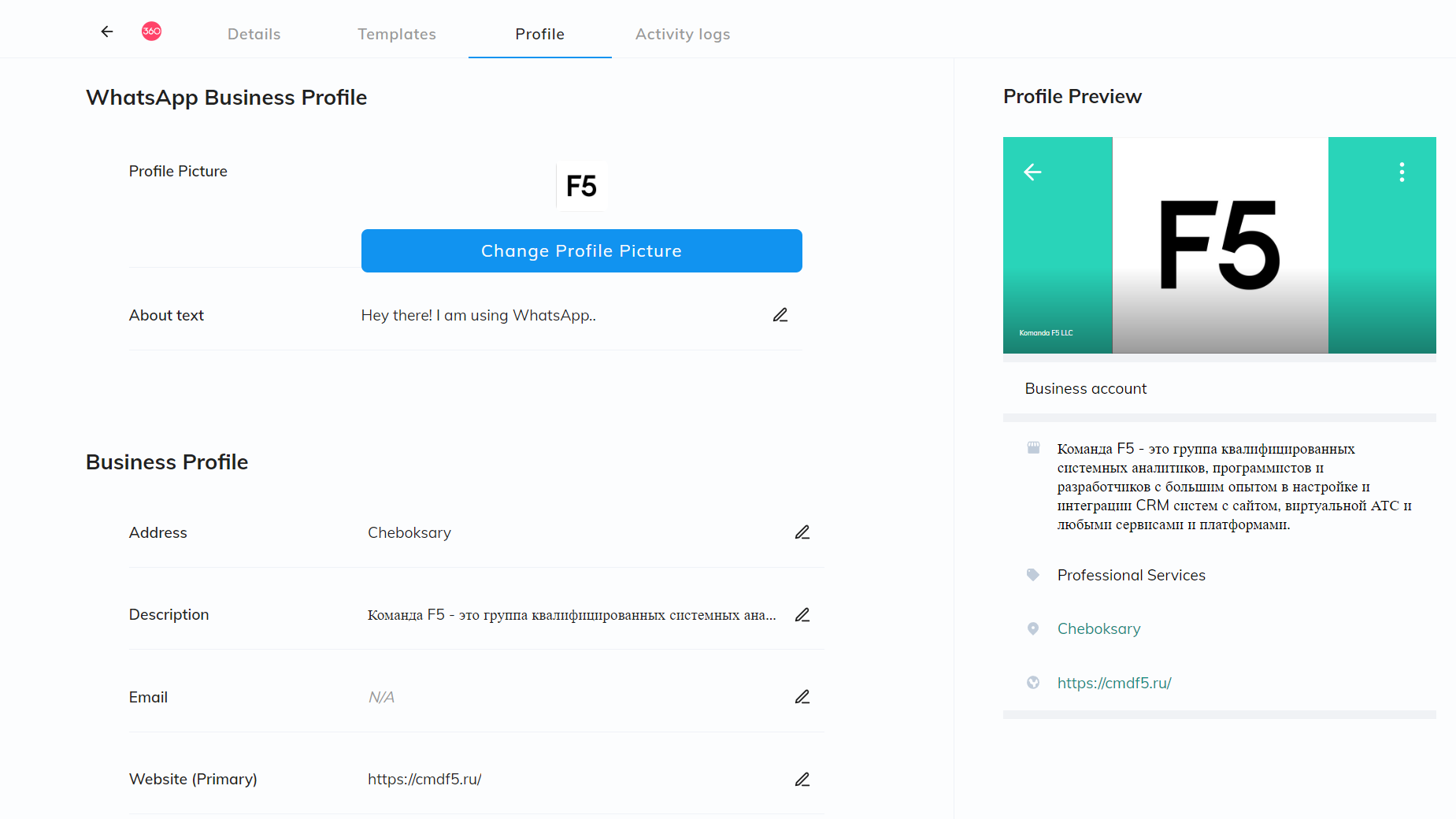Switch to the Details tab
Screen dimensions: 1456x819
pyautogui.click(x=254, y=34)
